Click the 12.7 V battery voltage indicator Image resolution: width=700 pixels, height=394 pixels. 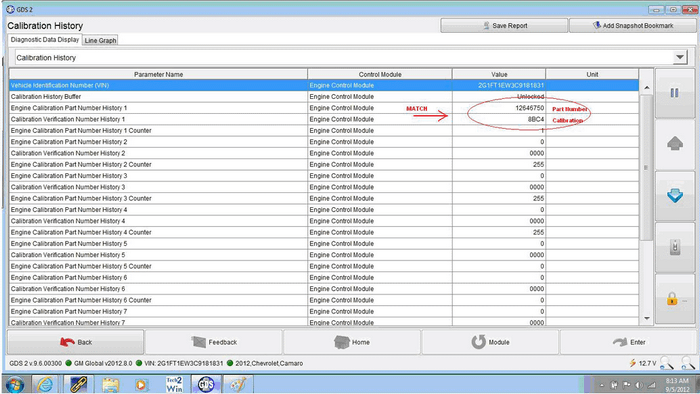click(643, 363)
